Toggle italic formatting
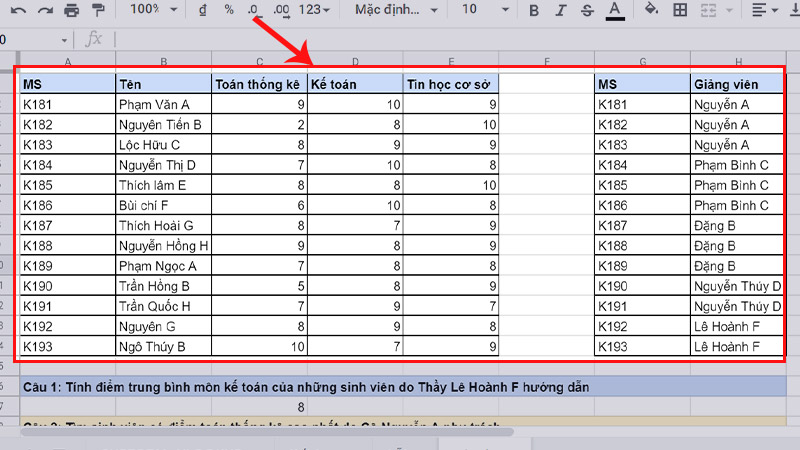The image size is (800, 450). [x=560, y=11]
